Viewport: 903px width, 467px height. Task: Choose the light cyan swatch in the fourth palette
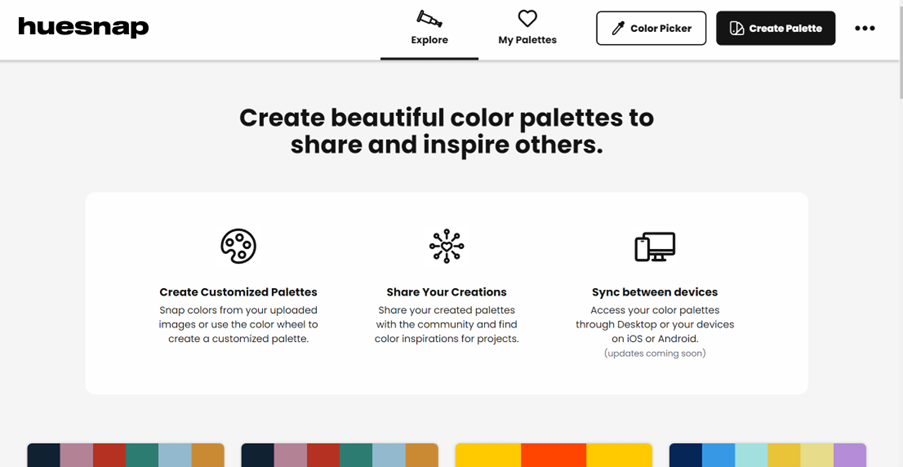[x=751, y=455]
